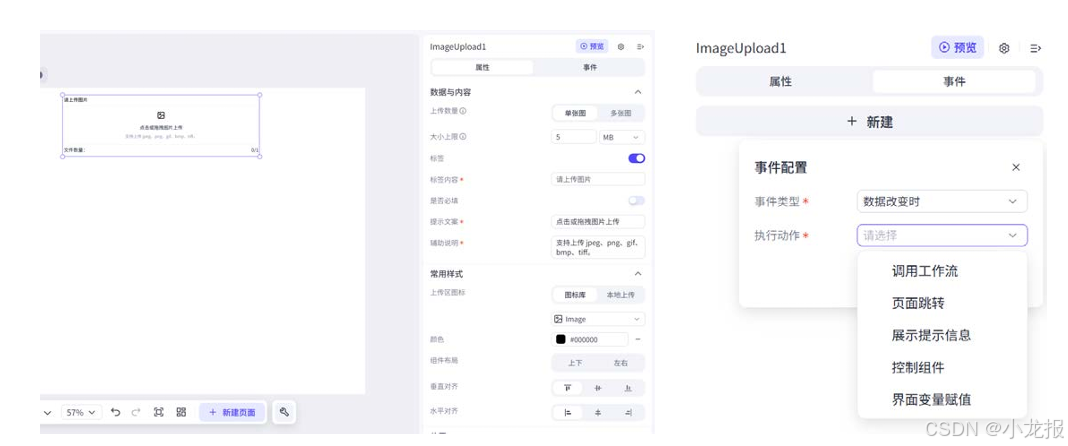The image size is (1068, 446).
Task: Click the wrench tool button
Action: coord(284,412)
